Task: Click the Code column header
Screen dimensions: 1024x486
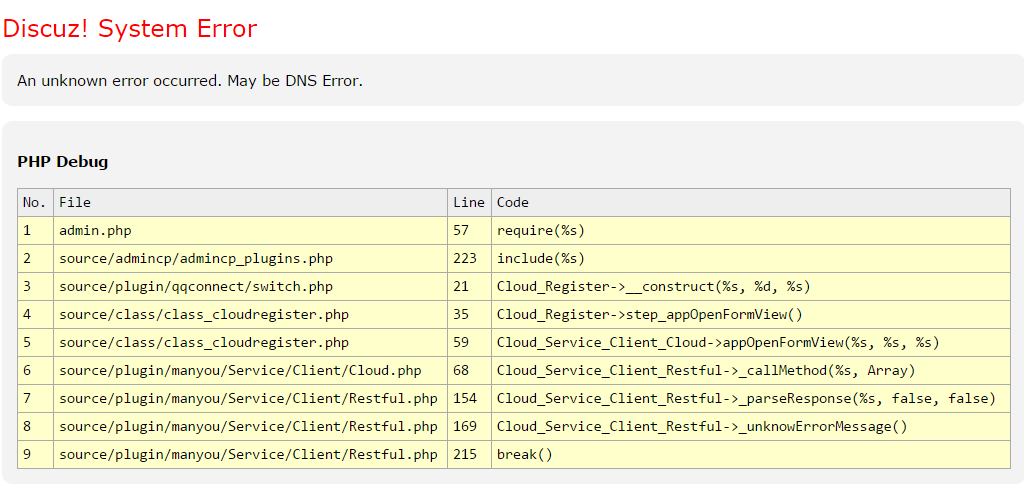Action: pyautogui.click(x=513, y=202)
